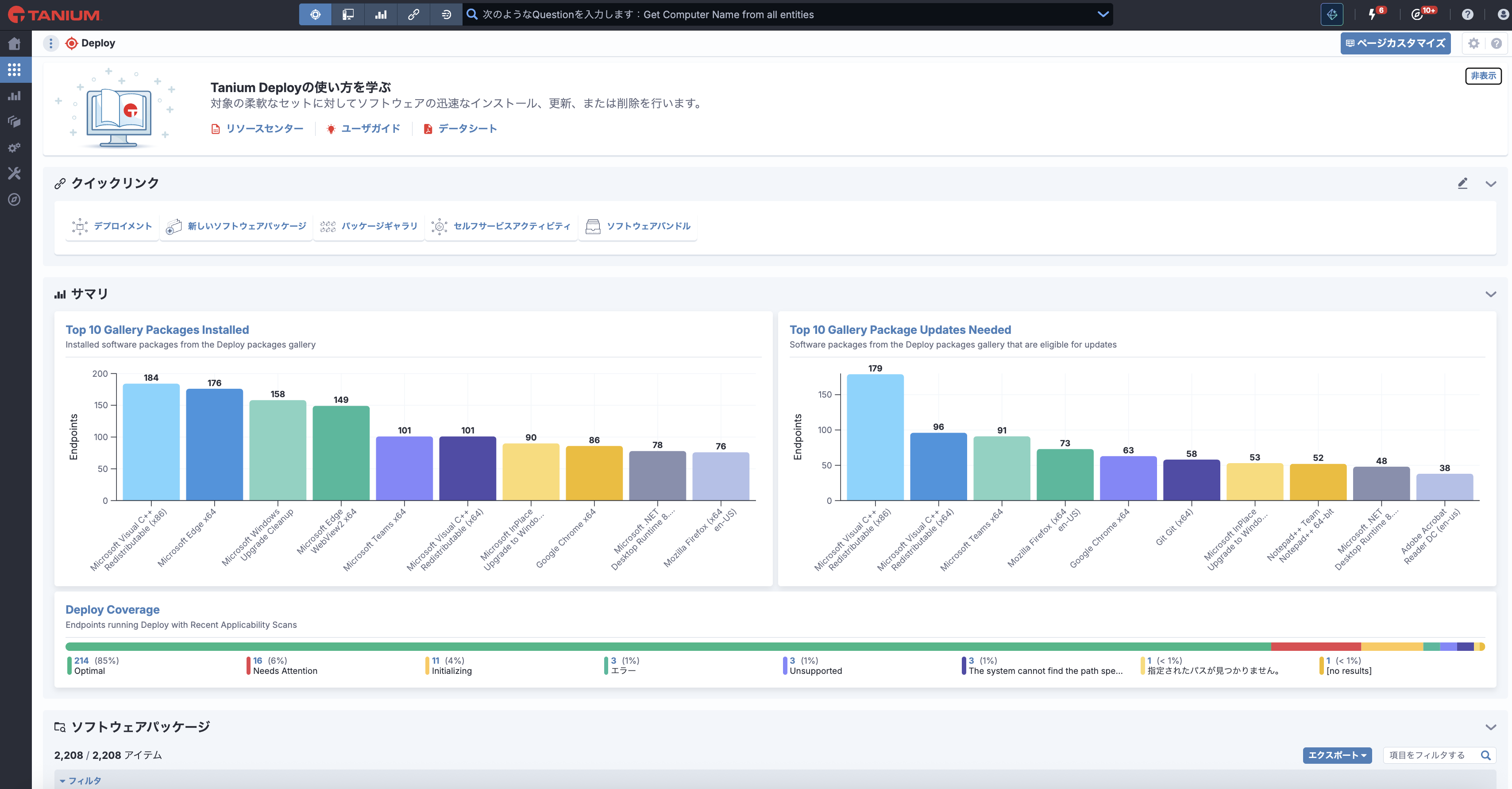Click the home icon in left sidebar
The height and width of the screenshot is (789, 1512).
click(15, 44)
